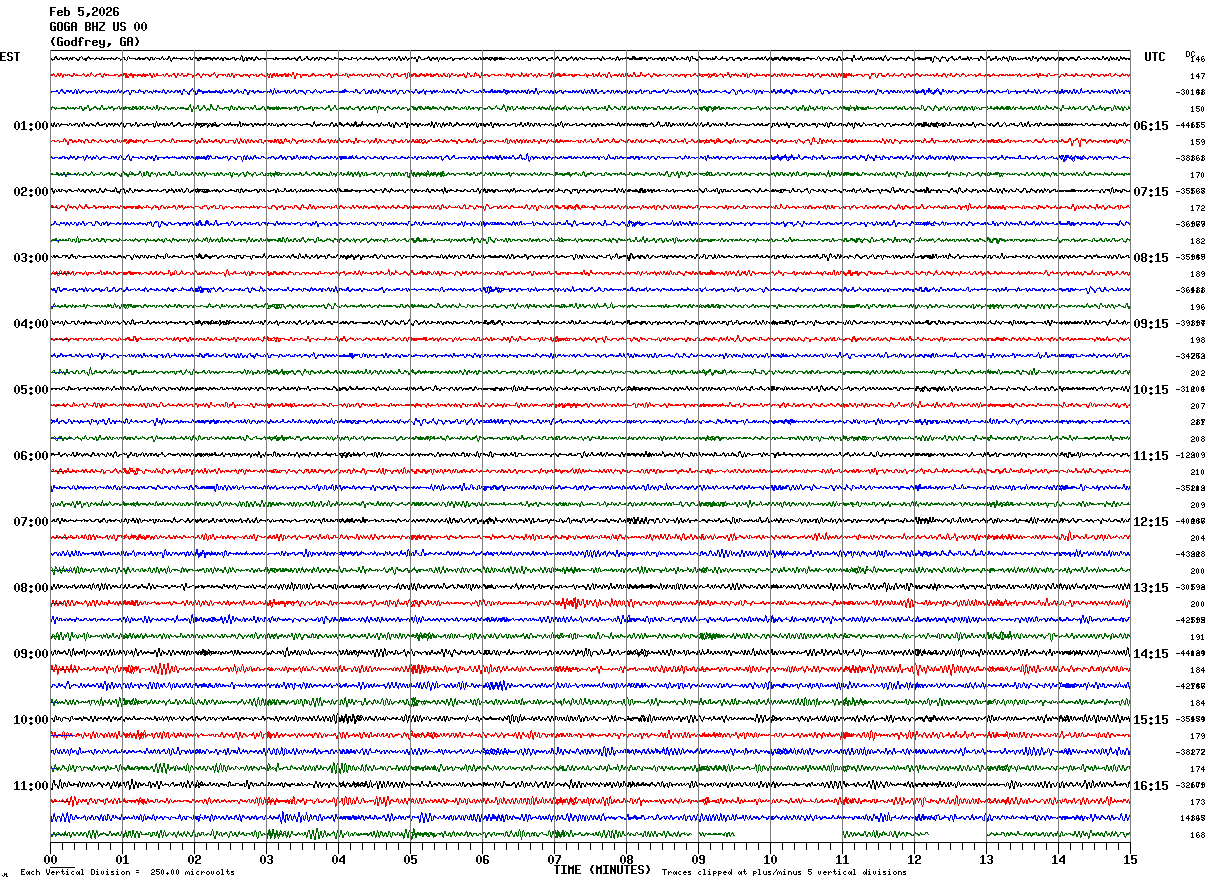Click the 10:15 UTC time label

coord(1151,390)
